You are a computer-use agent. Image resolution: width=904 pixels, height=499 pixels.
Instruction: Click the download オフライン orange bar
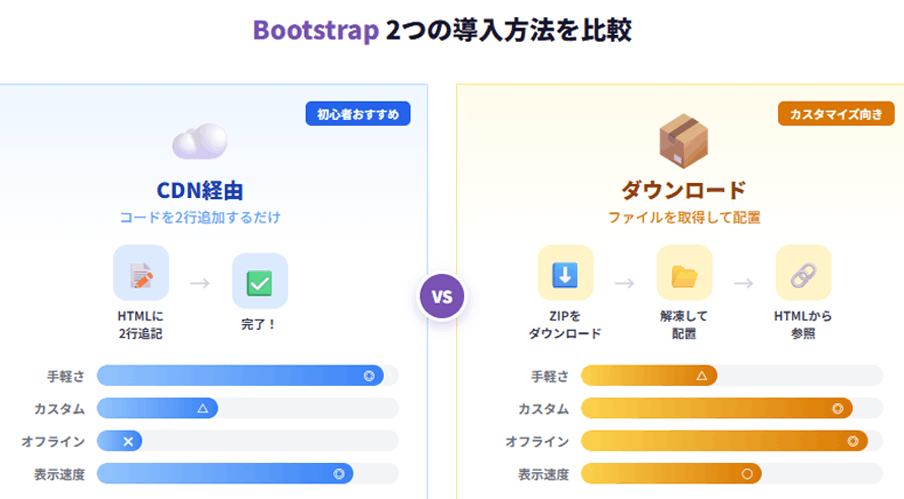[x=724, y=441]
